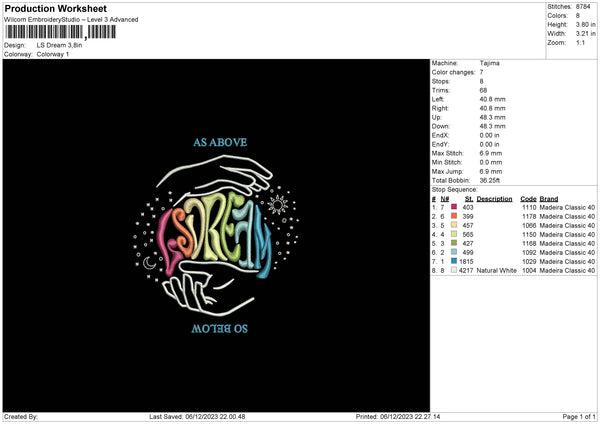
Task: Click the stitch count 4217 in stop 8
Action: pyautogui.click(x=466, y=270)
